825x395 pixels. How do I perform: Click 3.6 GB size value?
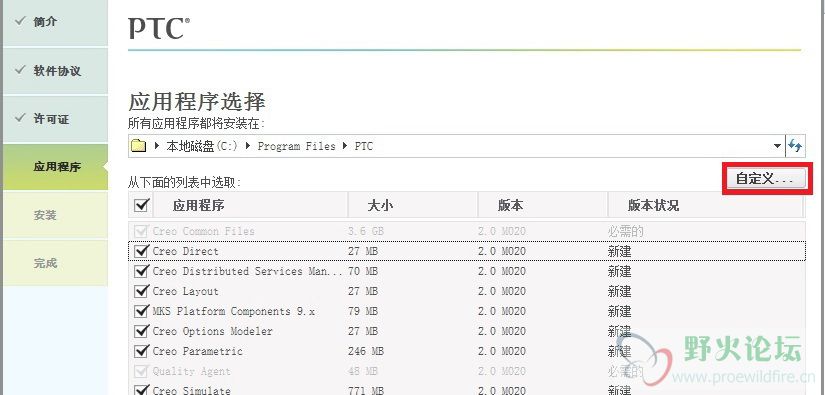366,231
